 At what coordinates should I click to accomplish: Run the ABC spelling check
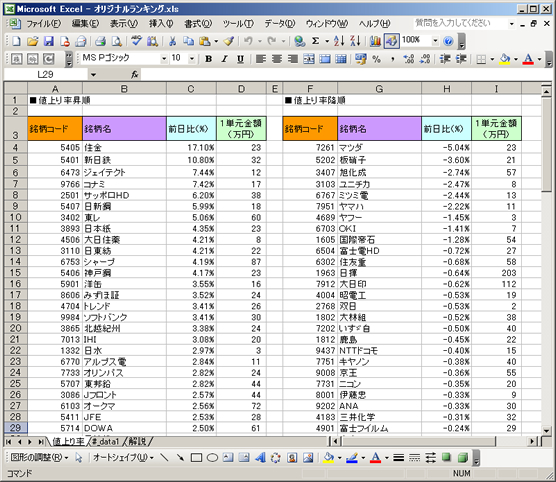click(x=136, y=41)
